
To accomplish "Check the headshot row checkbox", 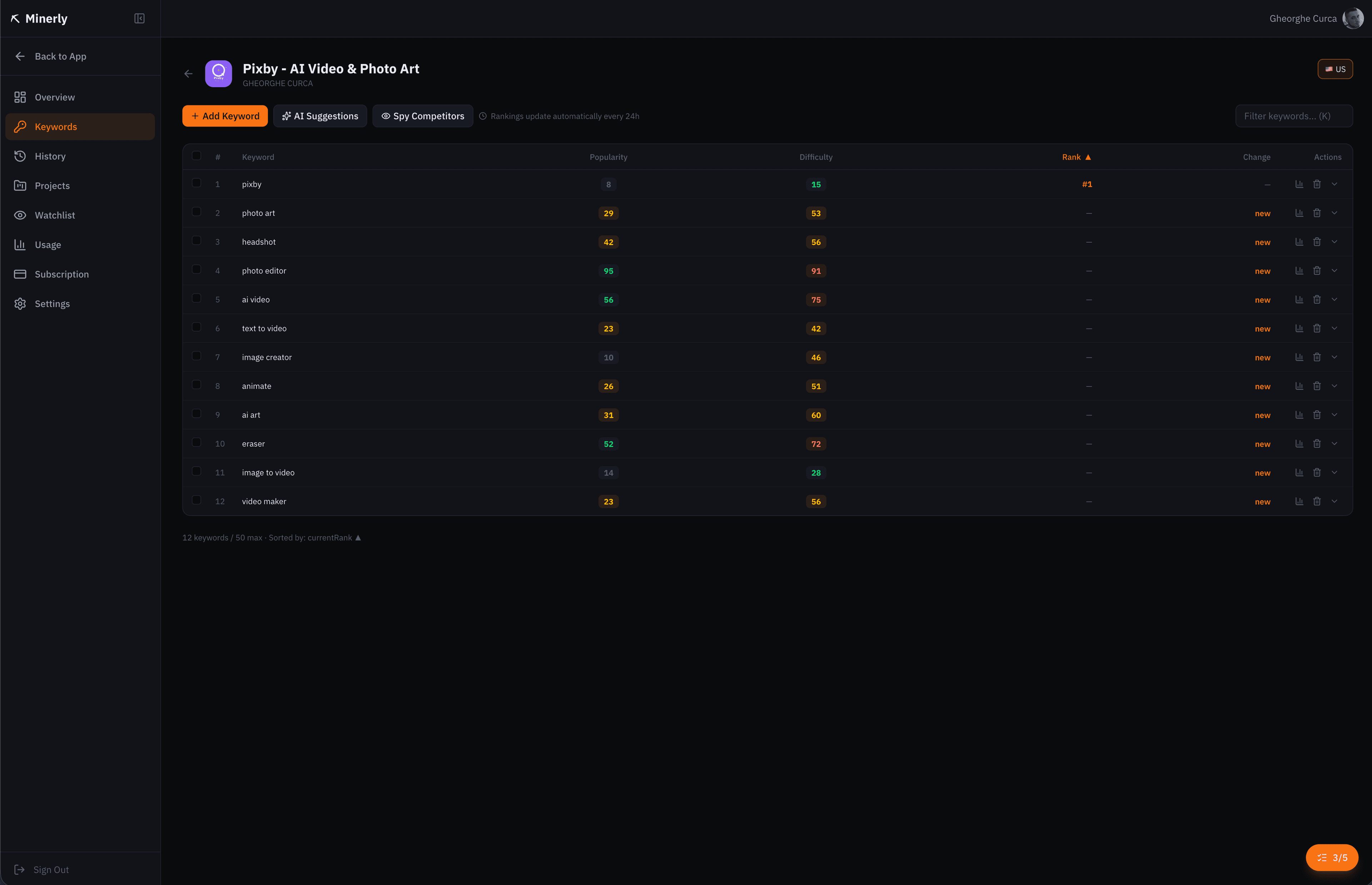I will (197, 240).
